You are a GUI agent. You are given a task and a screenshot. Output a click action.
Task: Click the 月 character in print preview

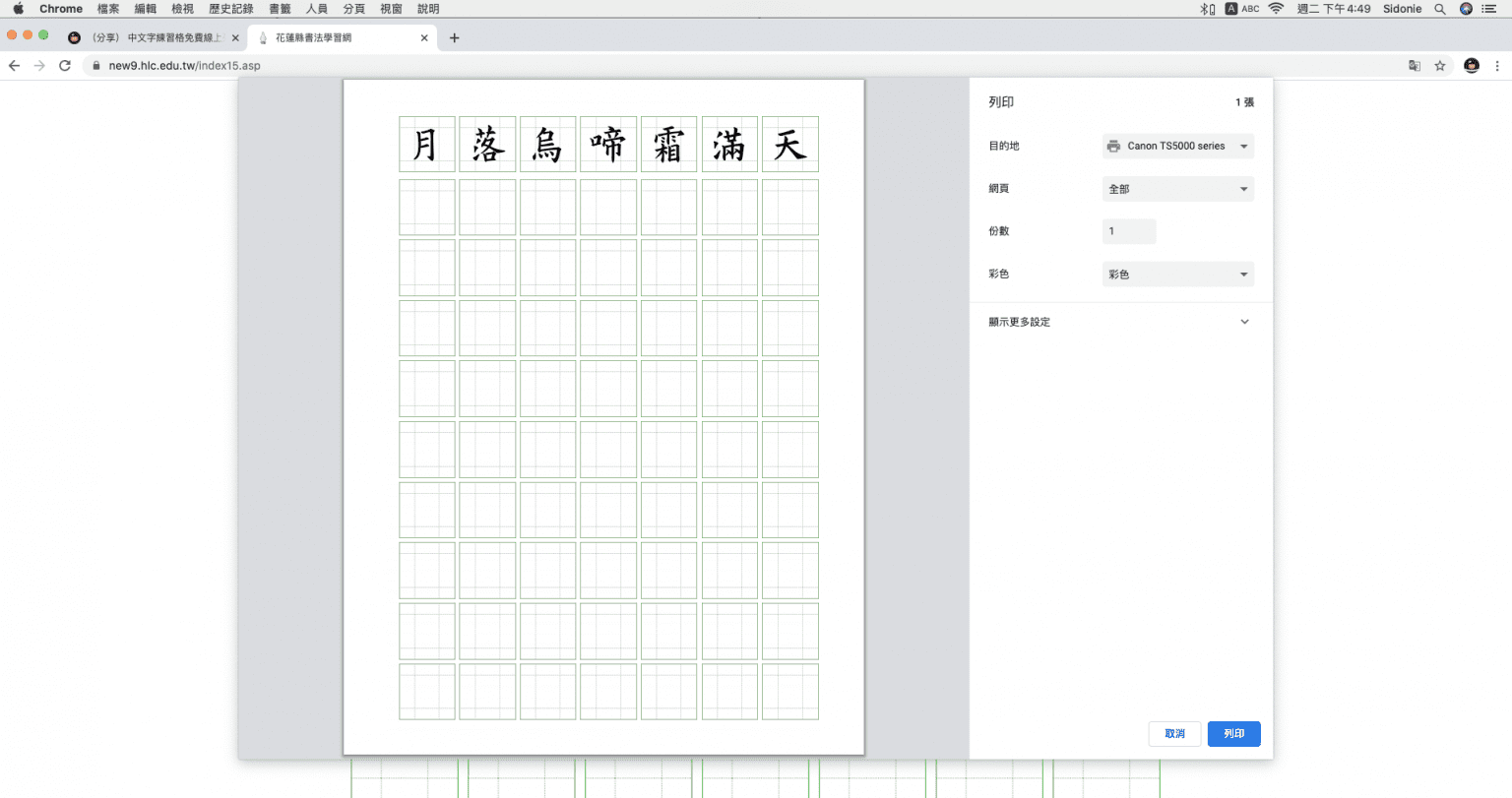tap(426, 145)
